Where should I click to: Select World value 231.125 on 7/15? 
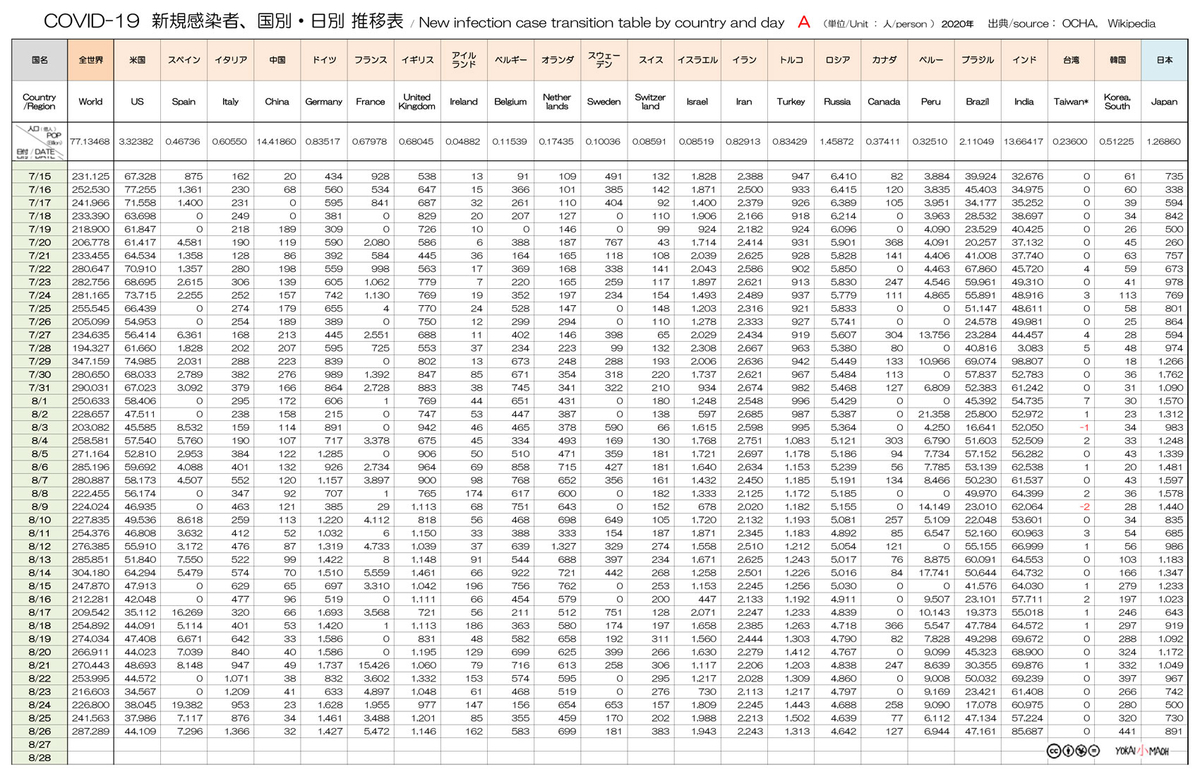tap(90, 175)
